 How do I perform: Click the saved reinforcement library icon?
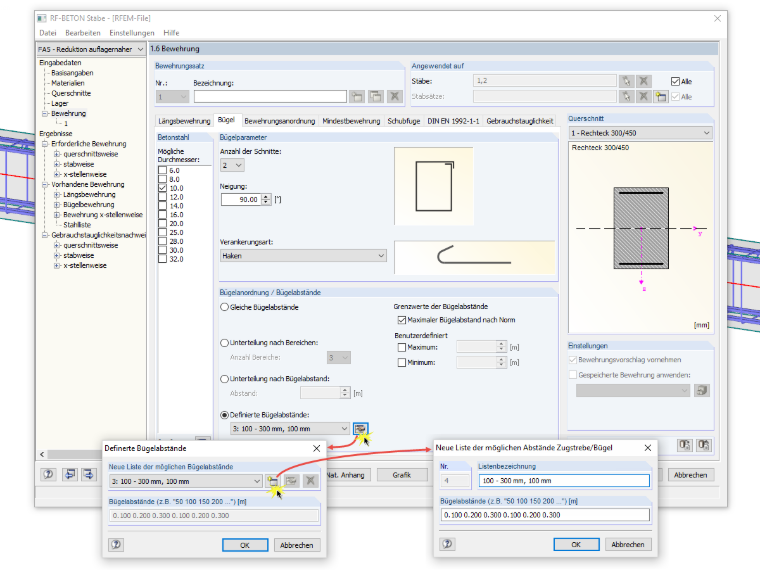pyautogui.click(x=702, y=390)
